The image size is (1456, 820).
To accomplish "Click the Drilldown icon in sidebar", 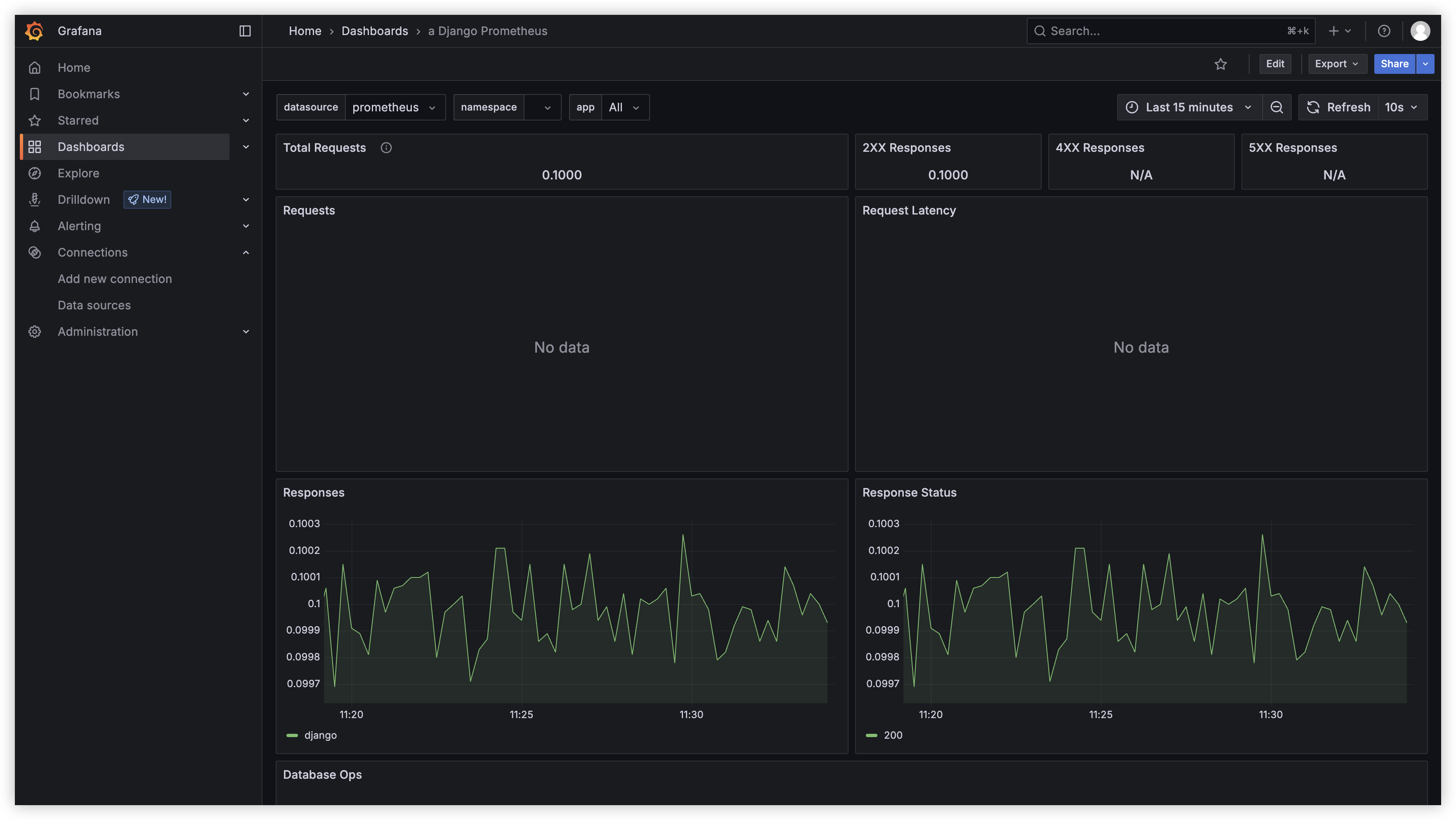I will pos(35,199).
